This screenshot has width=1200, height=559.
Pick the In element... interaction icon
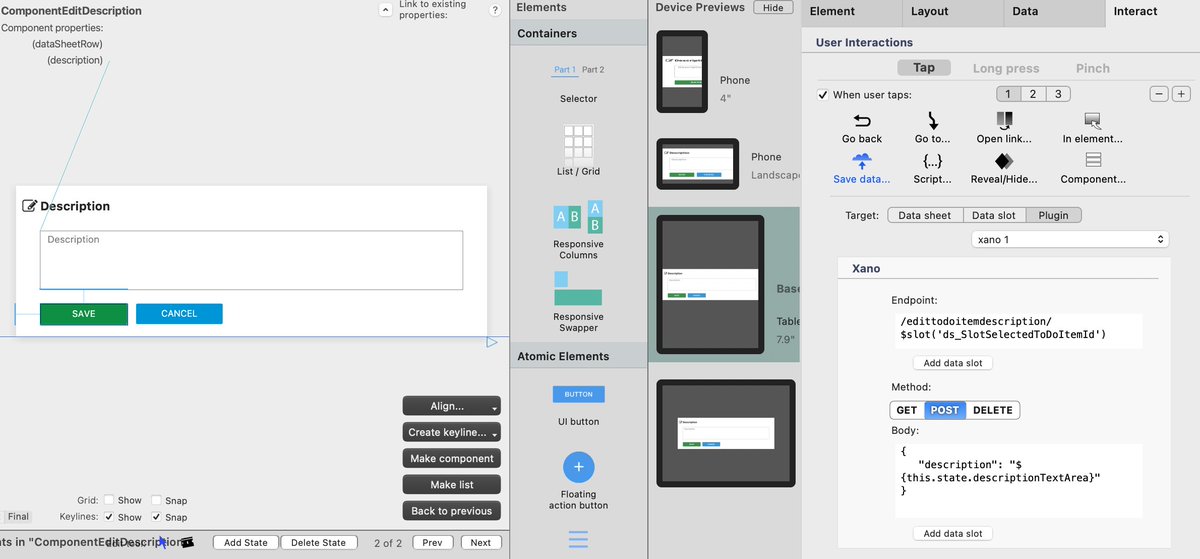pyautogui.click(x=1092, y=121)
